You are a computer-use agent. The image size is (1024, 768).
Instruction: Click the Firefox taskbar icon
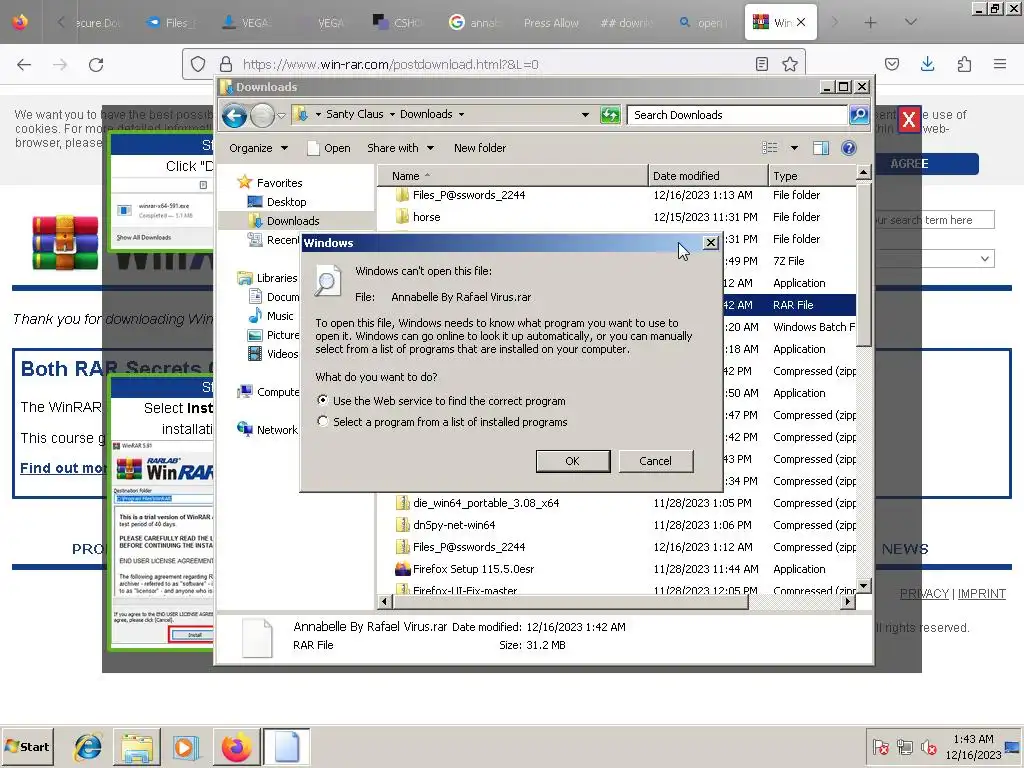[236, 746]
